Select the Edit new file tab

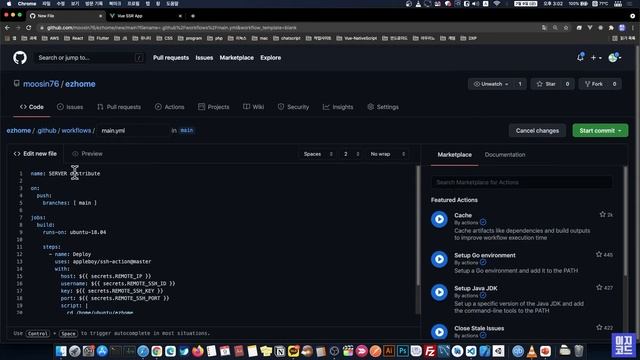coord(35,154)
